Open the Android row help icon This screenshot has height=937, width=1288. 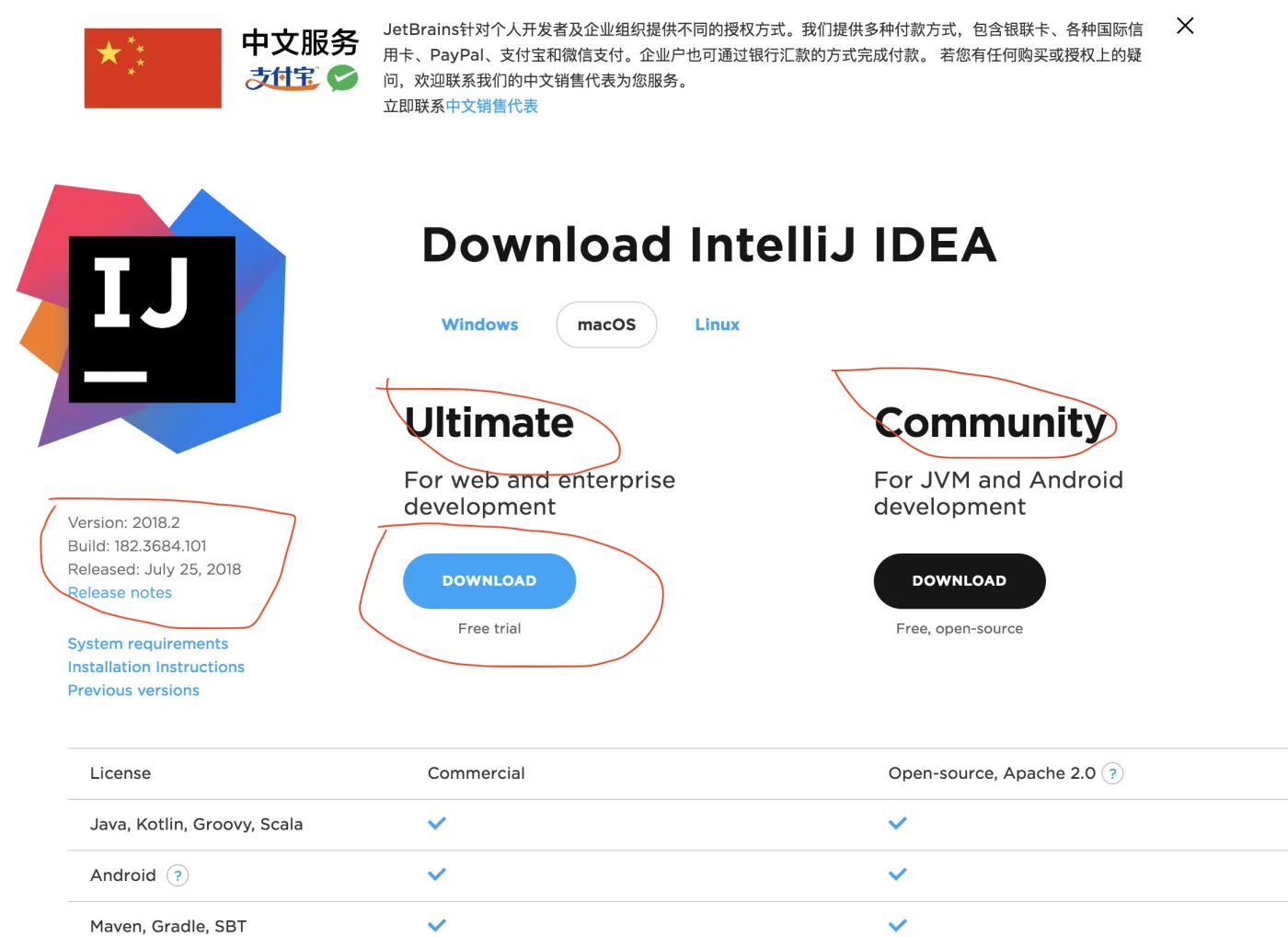tap(178, 875)
